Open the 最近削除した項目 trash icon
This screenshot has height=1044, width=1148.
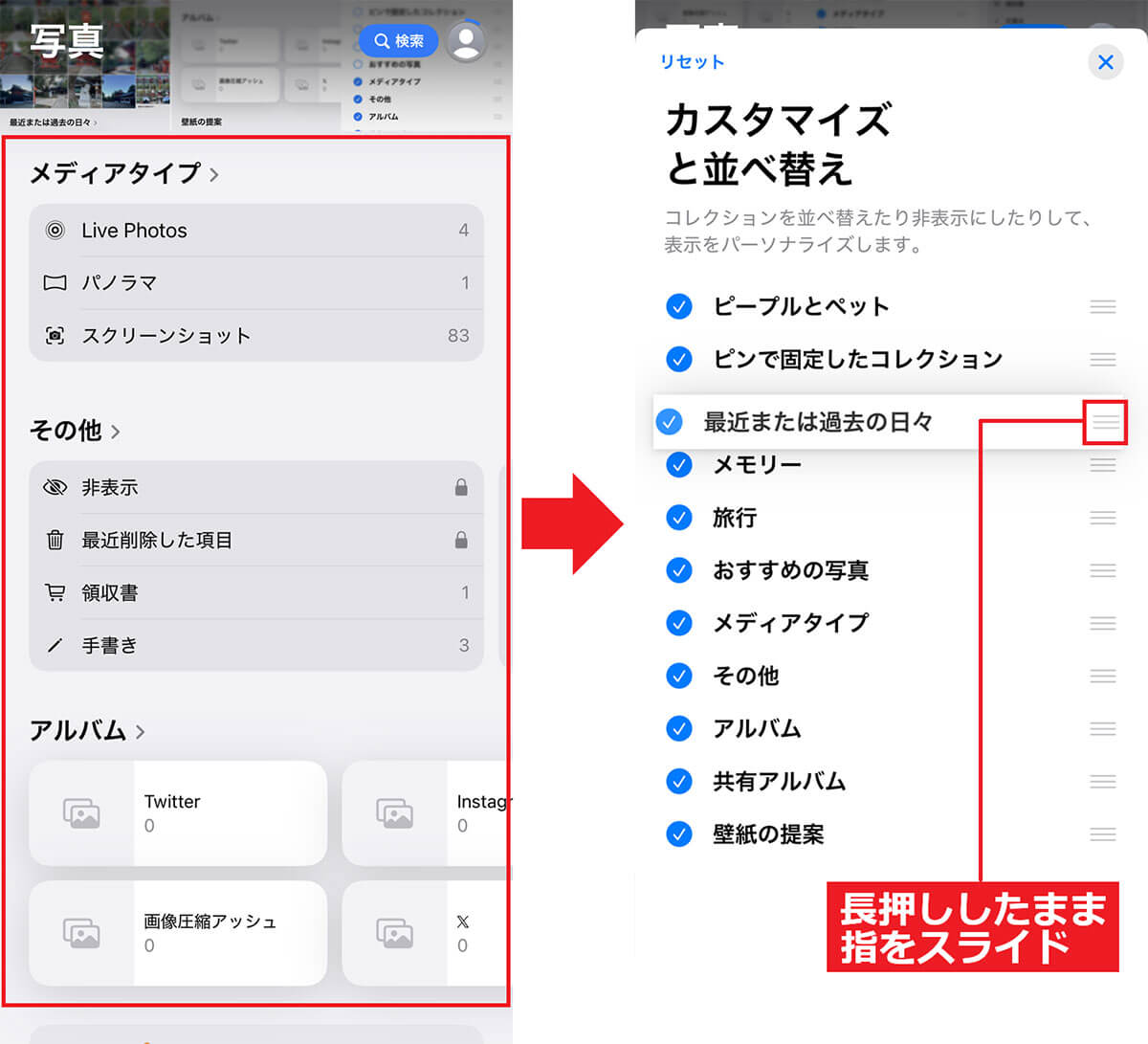[x=55, y=541]
